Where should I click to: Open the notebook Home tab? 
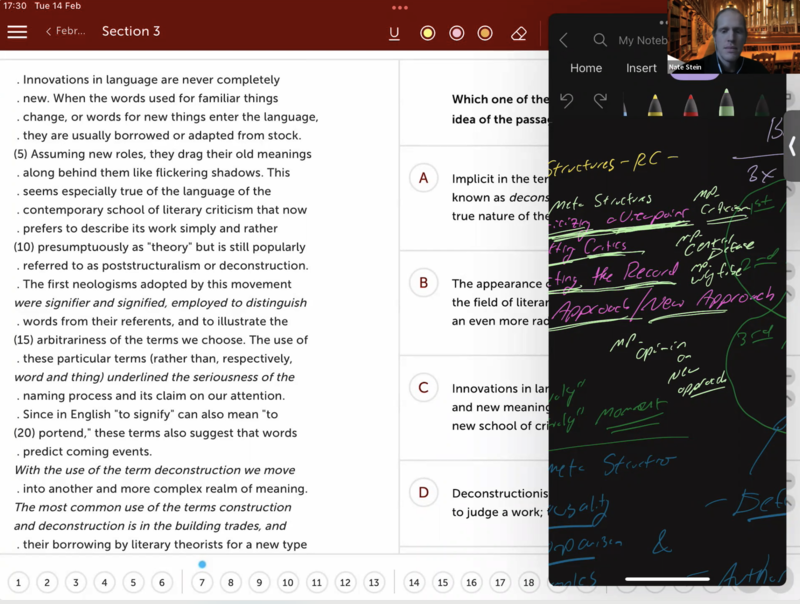pyautogui.click(x=586, y=68)
